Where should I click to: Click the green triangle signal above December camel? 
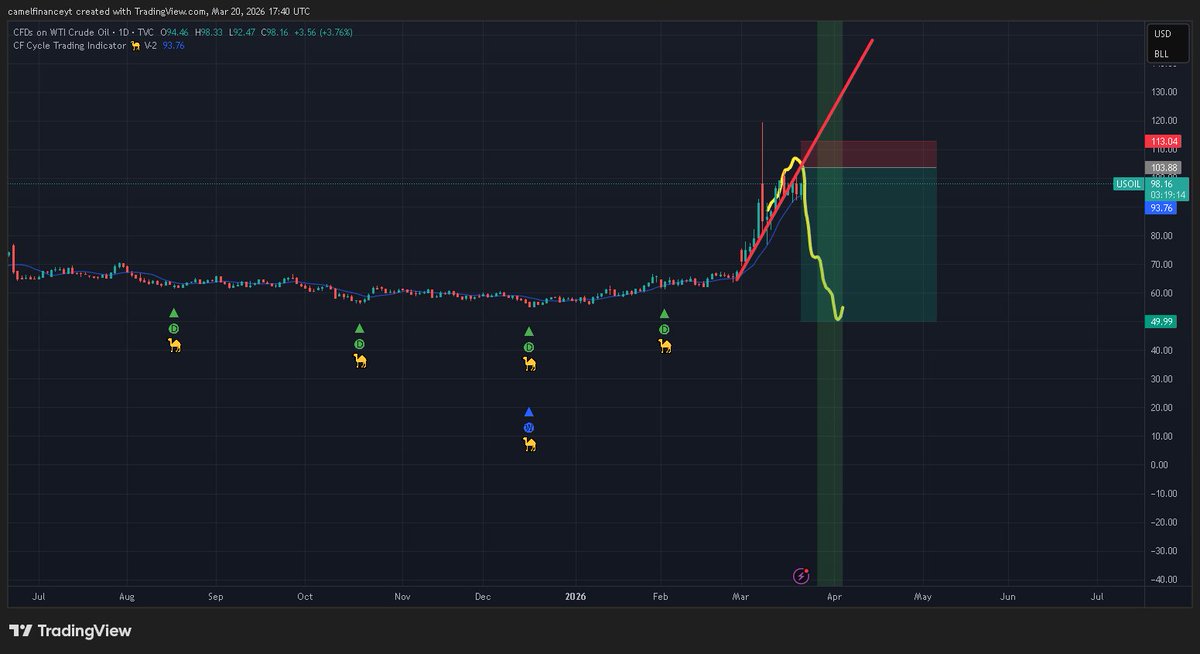pos(528,331)
